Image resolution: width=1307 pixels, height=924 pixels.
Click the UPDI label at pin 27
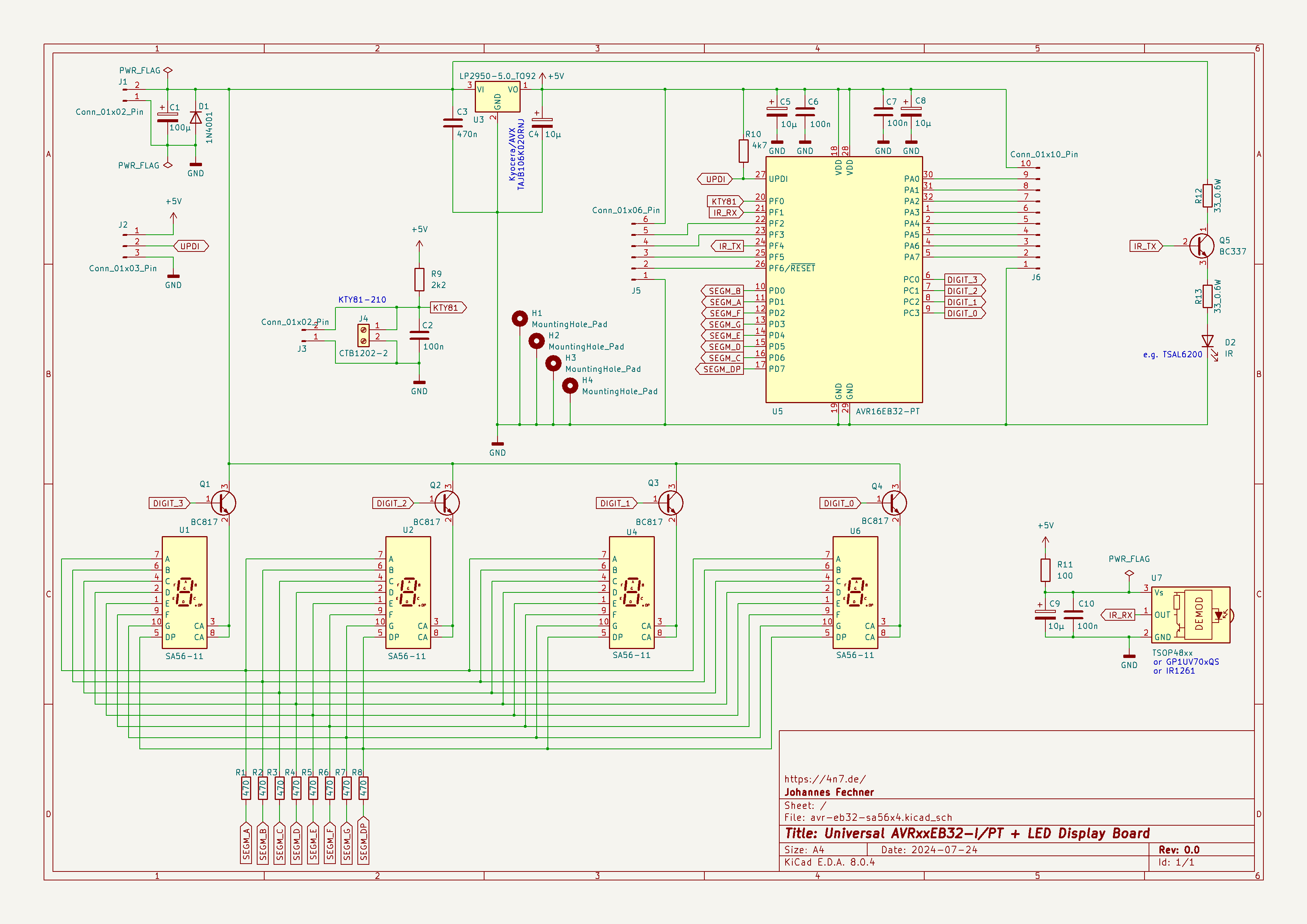click(x=715, y=179)
